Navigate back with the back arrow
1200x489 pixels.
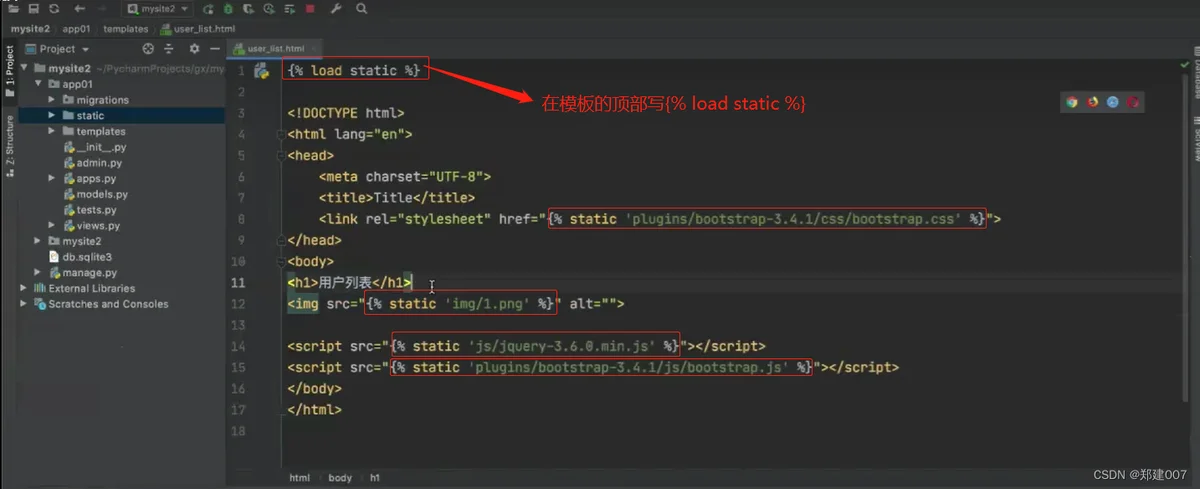pyautogui.click(x=79, y=8)
